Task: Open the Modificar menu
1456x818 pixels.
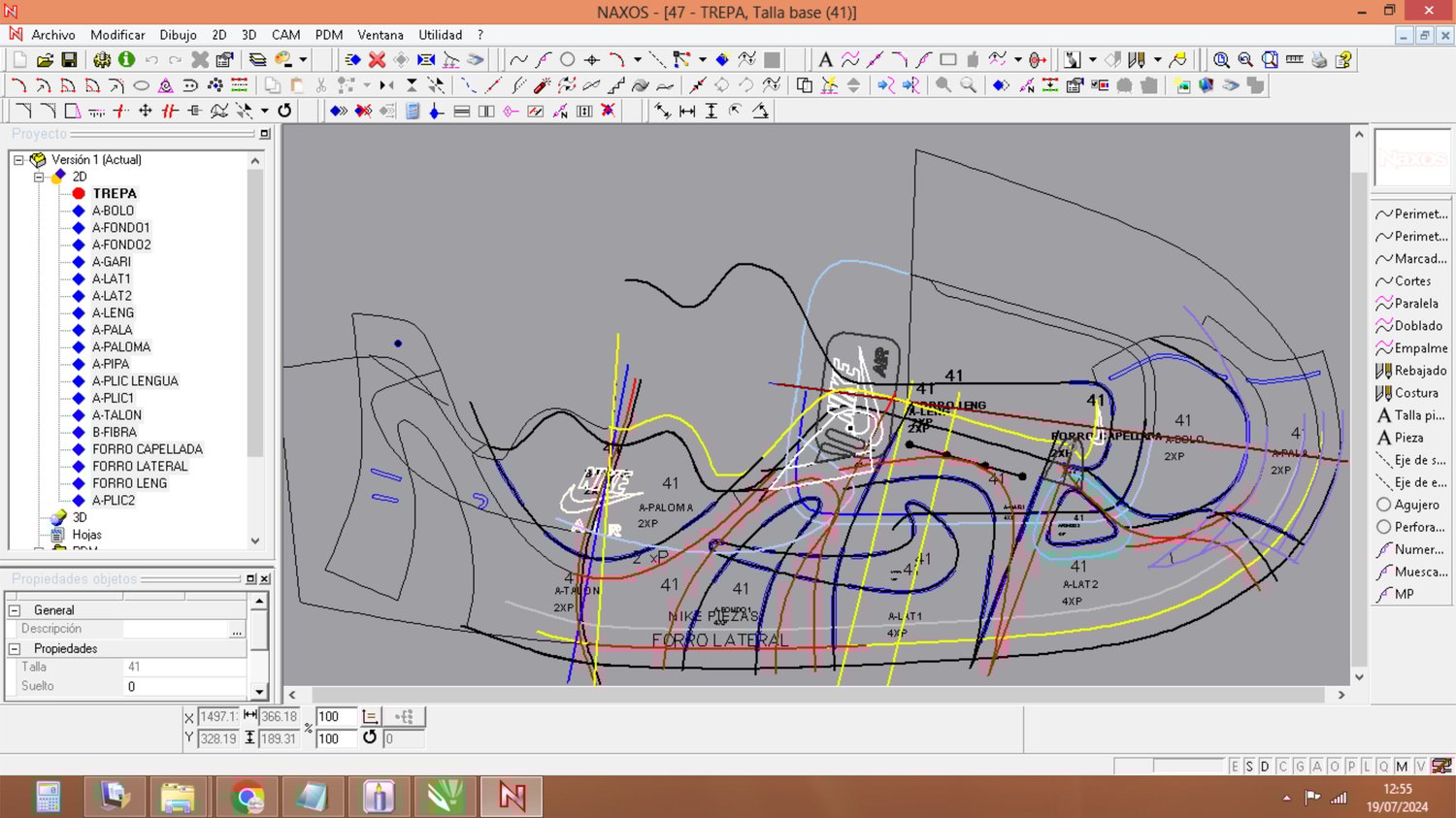Action: (117, 35)
